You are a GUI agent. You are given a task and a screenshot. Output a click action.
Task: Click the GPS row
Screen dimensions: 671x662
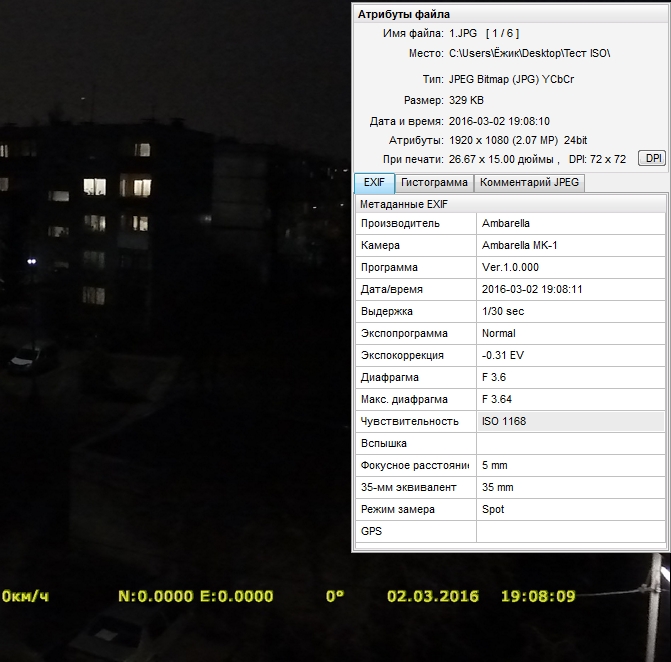[511, 532]
